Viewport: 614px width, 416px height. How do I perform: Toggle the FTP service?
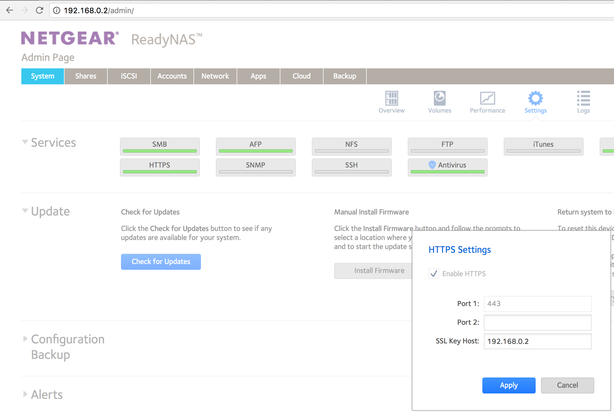[x=448, y=147]
